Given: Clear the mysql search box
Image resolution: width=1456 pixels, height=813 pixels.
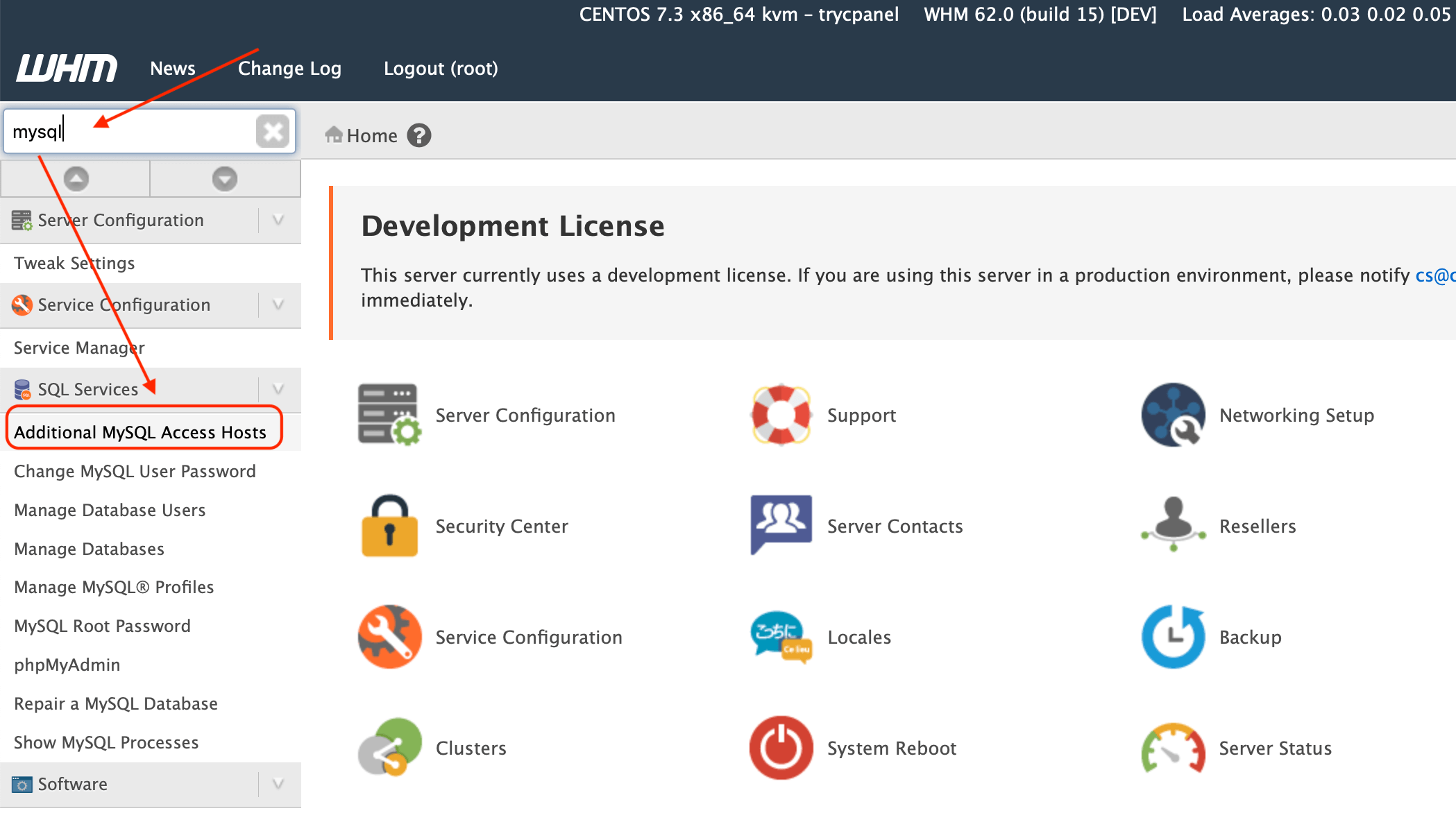Looking at the screenshot, I should point(273,131).
